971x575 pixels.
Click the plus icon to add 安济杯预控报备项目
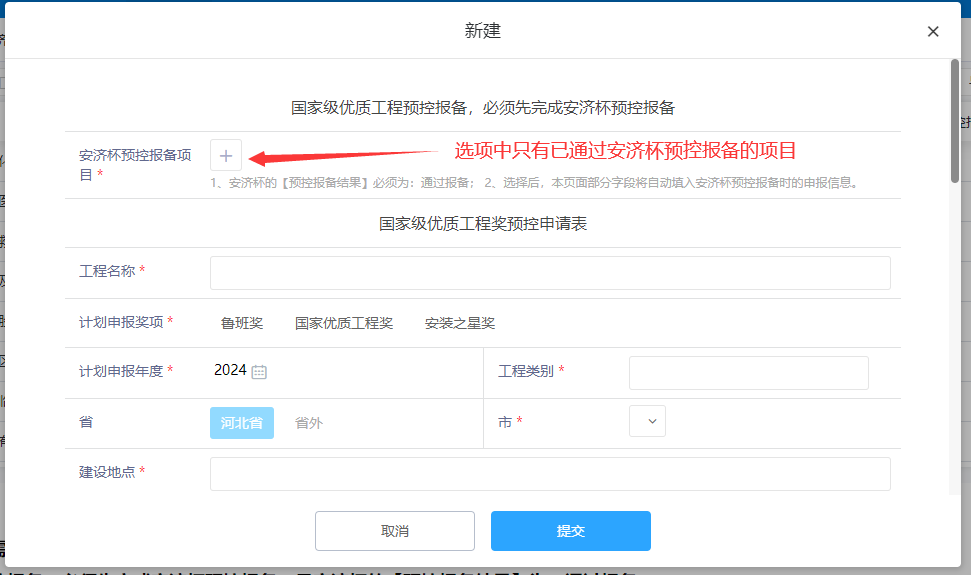[x=226, y=156]
